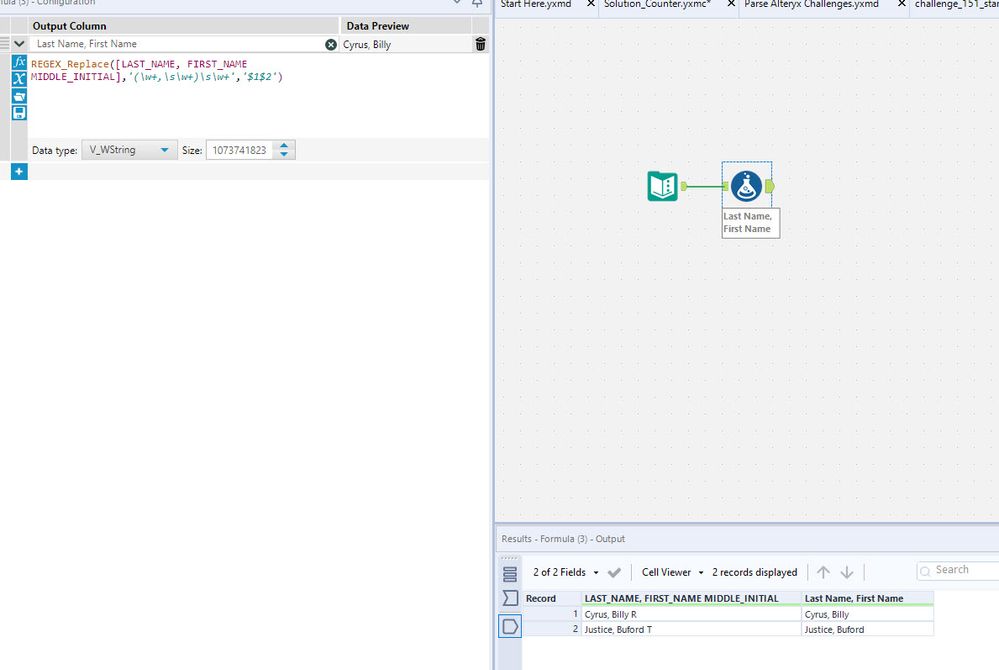Click cell Justice, Buford T
Screen dimensions: 999x670
[691, 629]
